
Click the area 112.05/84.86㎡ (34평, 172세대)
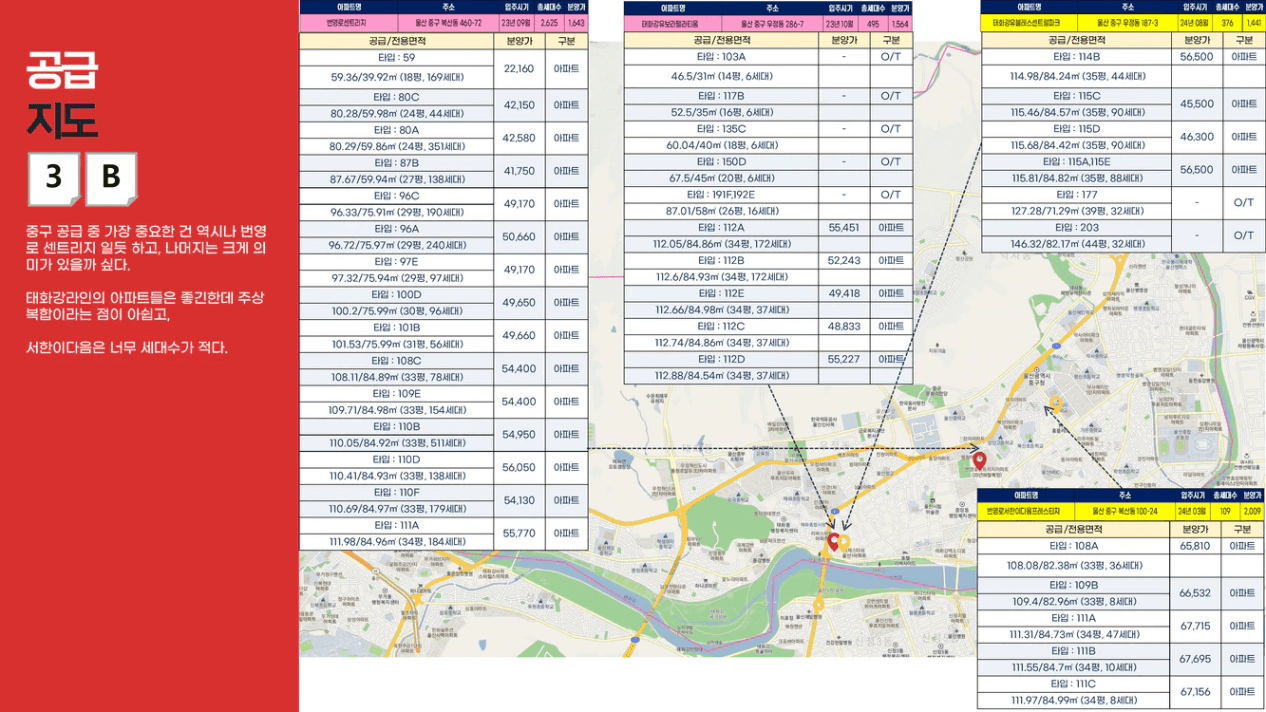720,244
